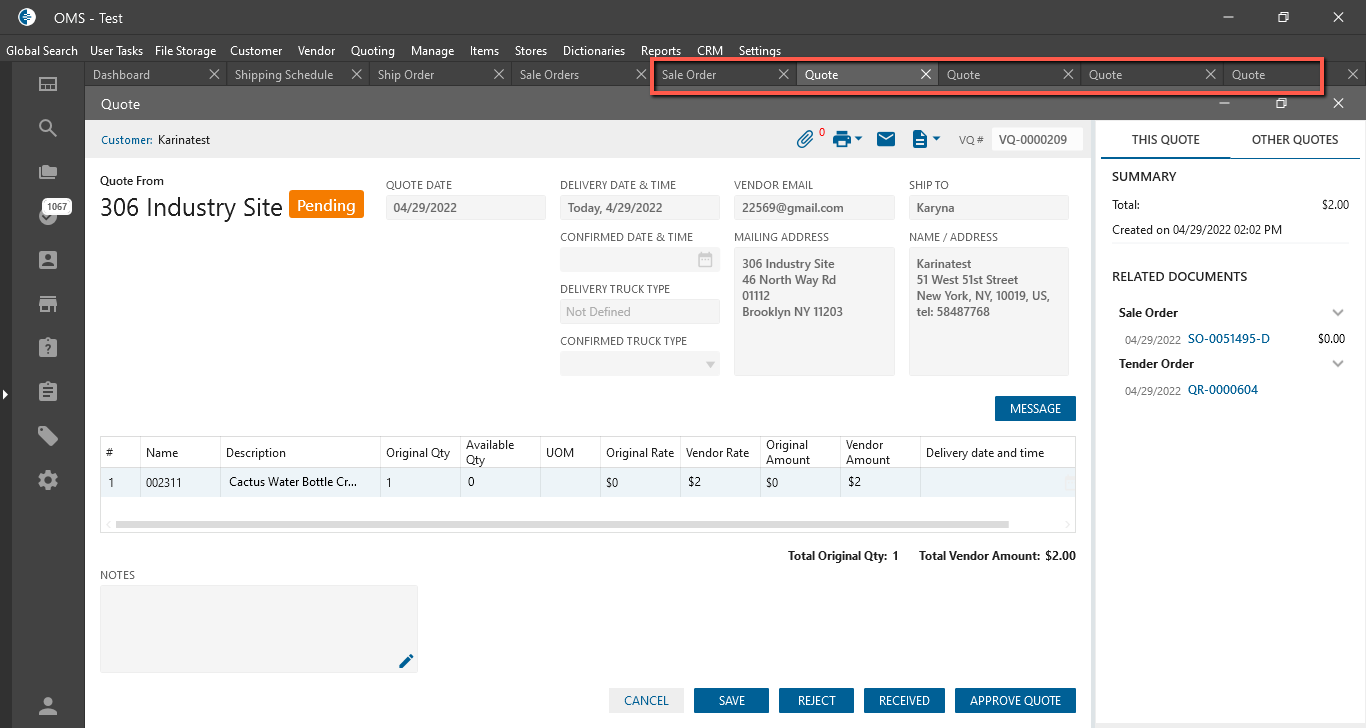This screenshot has height=728, width=1366.
Task: Open the SO-0051495-D sale order link
Action: coord(1229,339)
